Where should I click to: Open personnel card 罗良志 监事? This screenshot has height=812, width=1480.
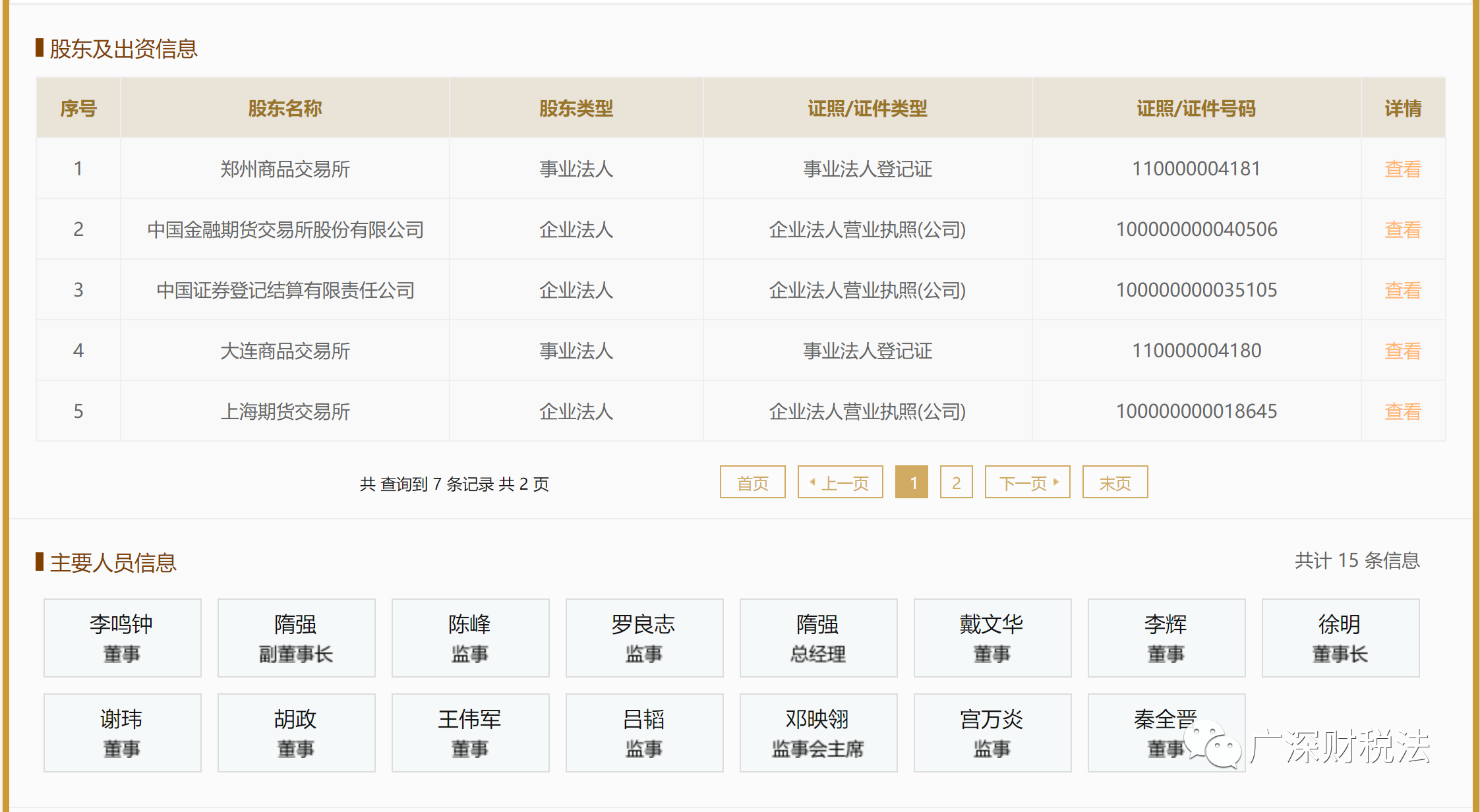645,638
